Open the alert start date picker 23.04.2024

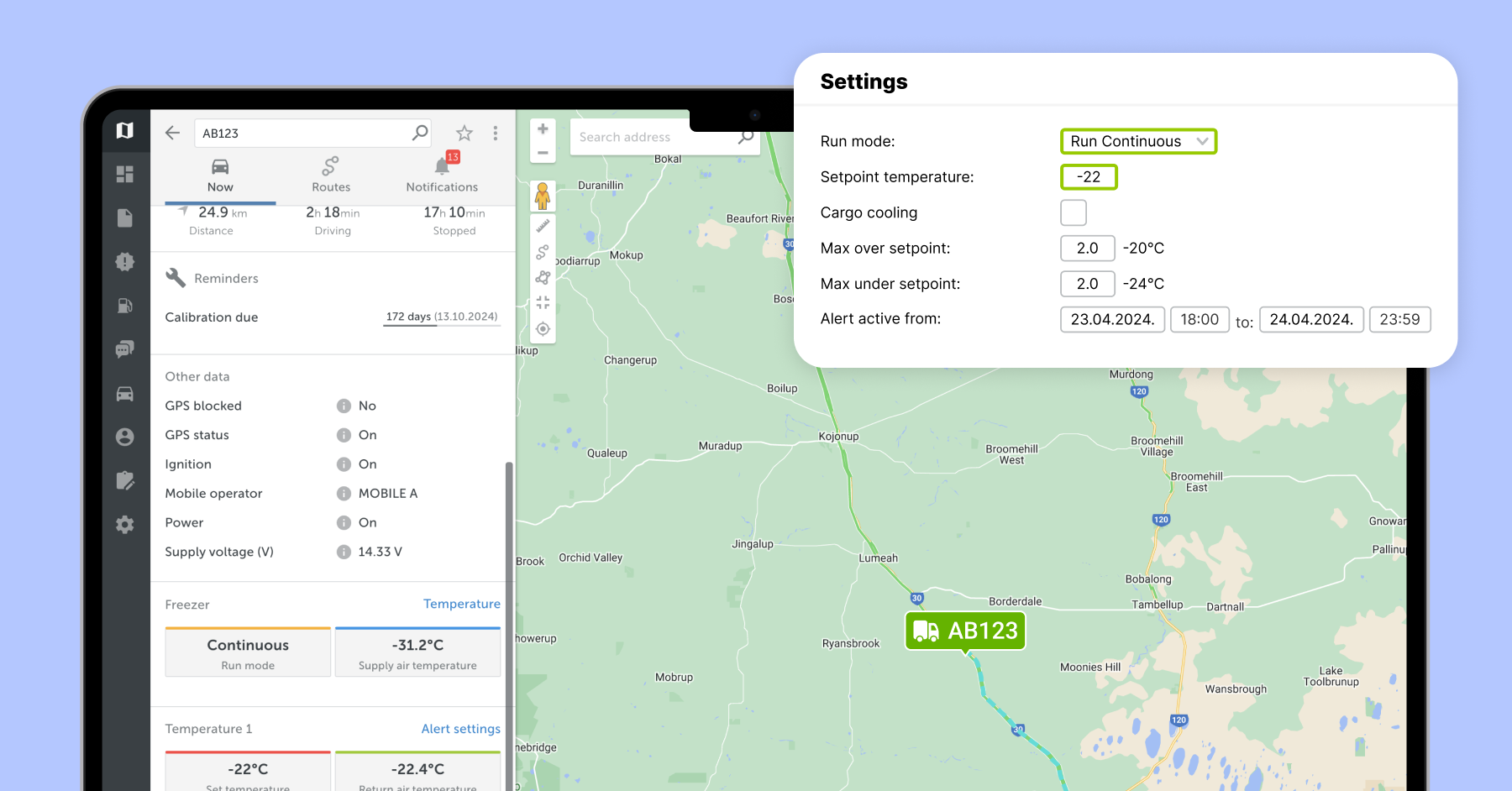[1112, 319]
